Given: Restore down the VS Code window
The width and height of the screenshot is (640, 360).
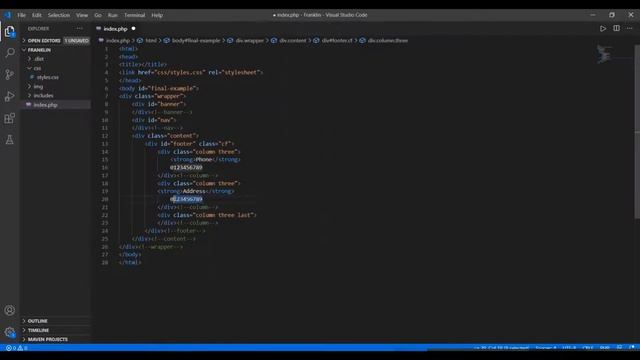Looking at the screenshot, I should (x=611, y=15).
